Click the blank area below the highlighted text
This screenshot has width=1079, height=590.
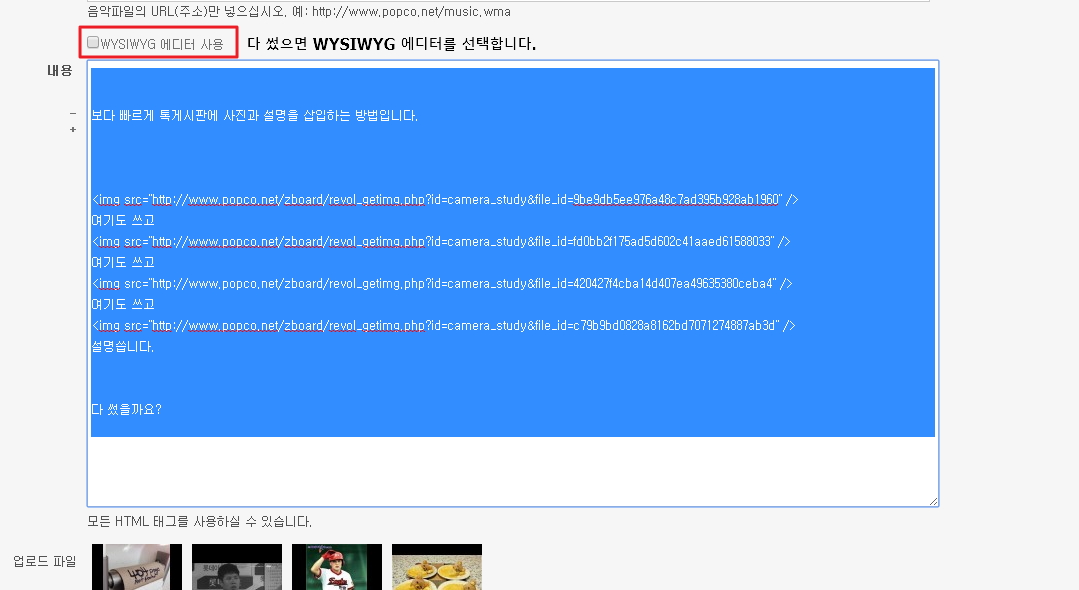(x=512, y=470)
